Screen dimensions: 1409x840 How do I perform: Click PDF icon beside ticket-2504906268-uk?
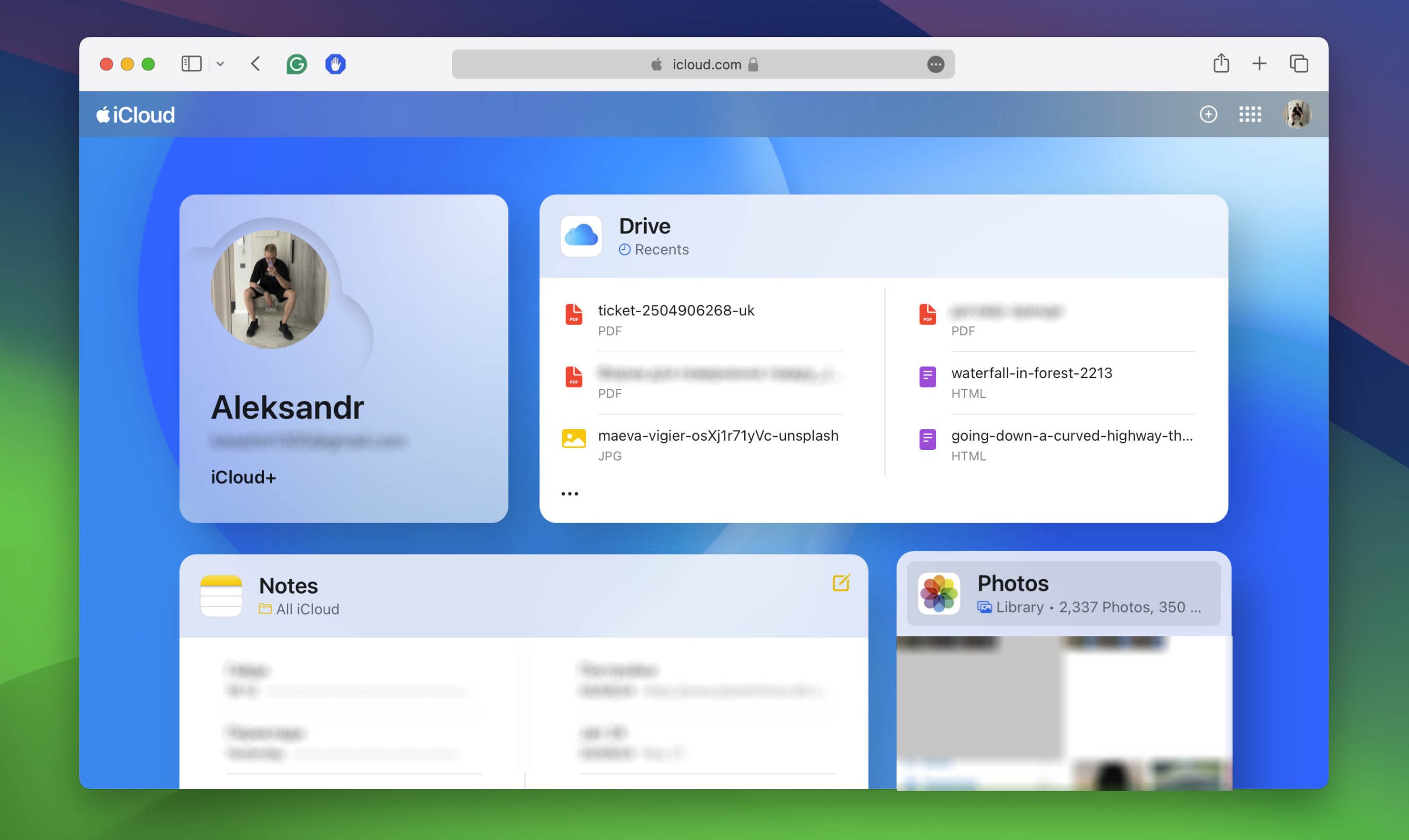click(574, 314)
